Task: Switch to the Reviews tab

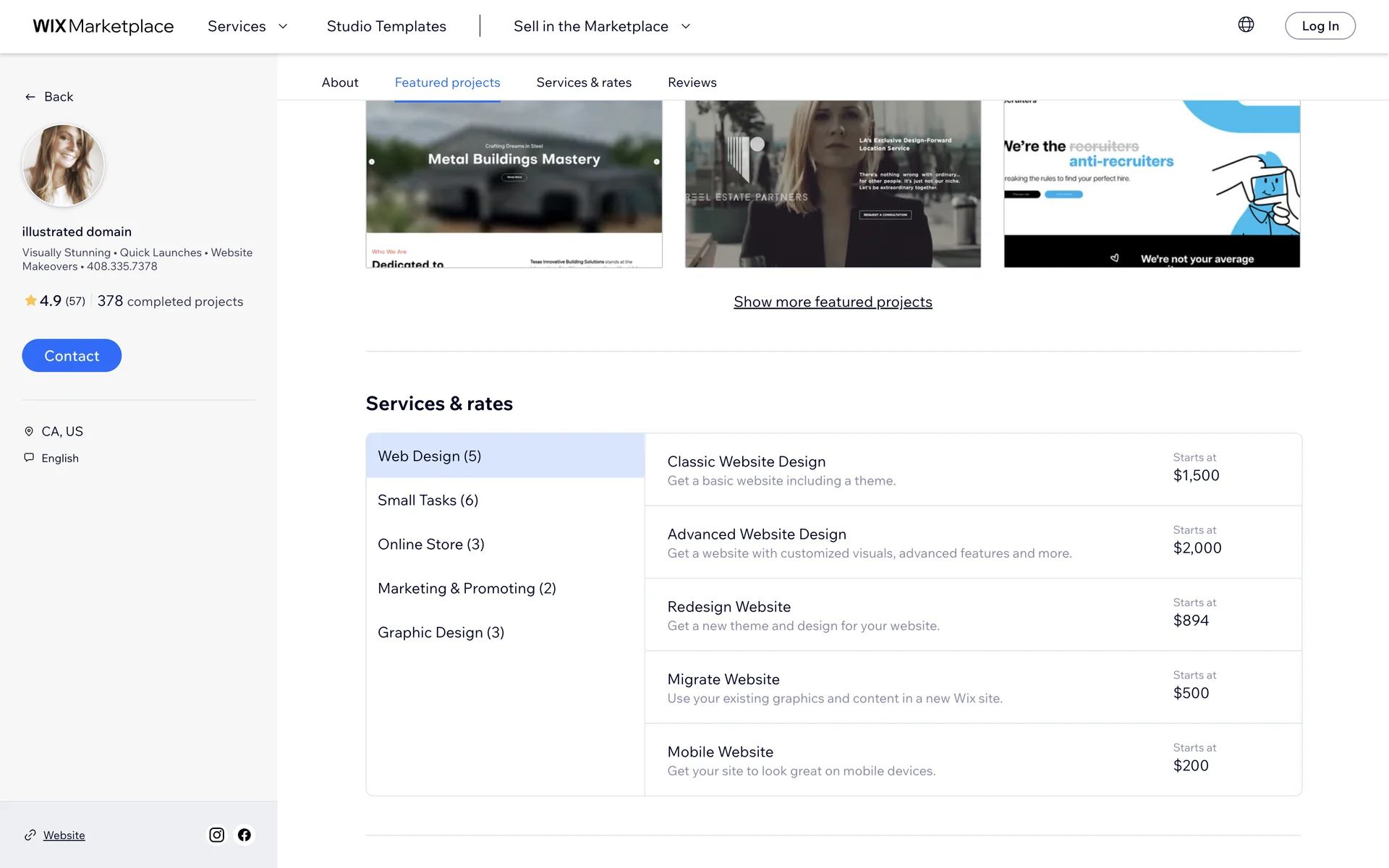Action: pyautogui.click(x=692, y=82)
